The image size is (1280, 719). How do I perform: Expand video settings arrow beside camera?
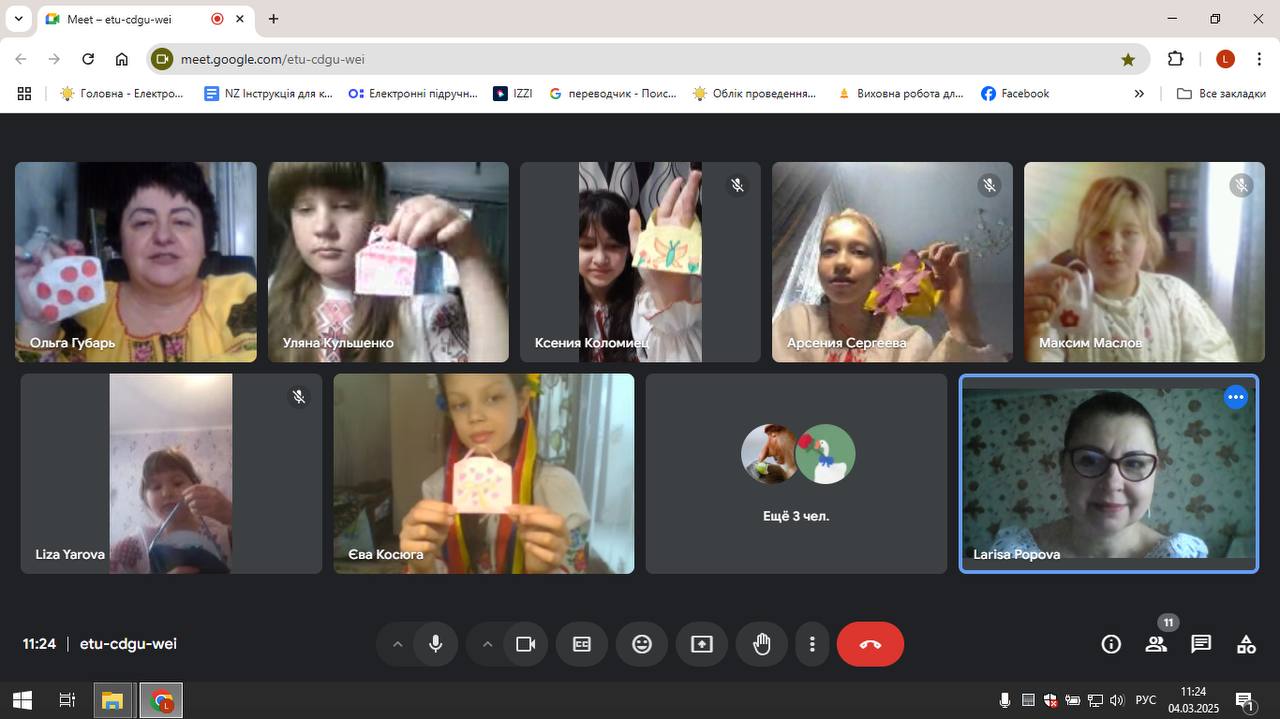point(487,644)
